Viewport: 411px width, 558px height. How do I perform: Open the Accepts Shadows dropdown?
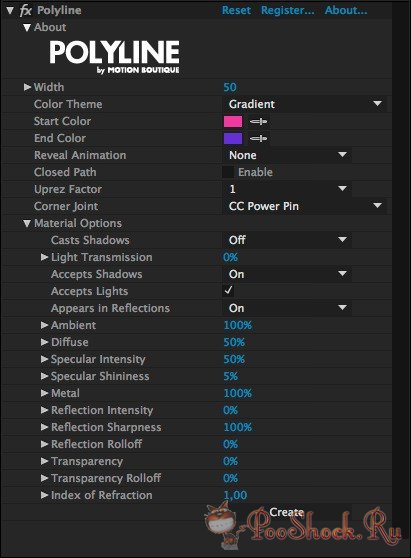tap(287, 274)
